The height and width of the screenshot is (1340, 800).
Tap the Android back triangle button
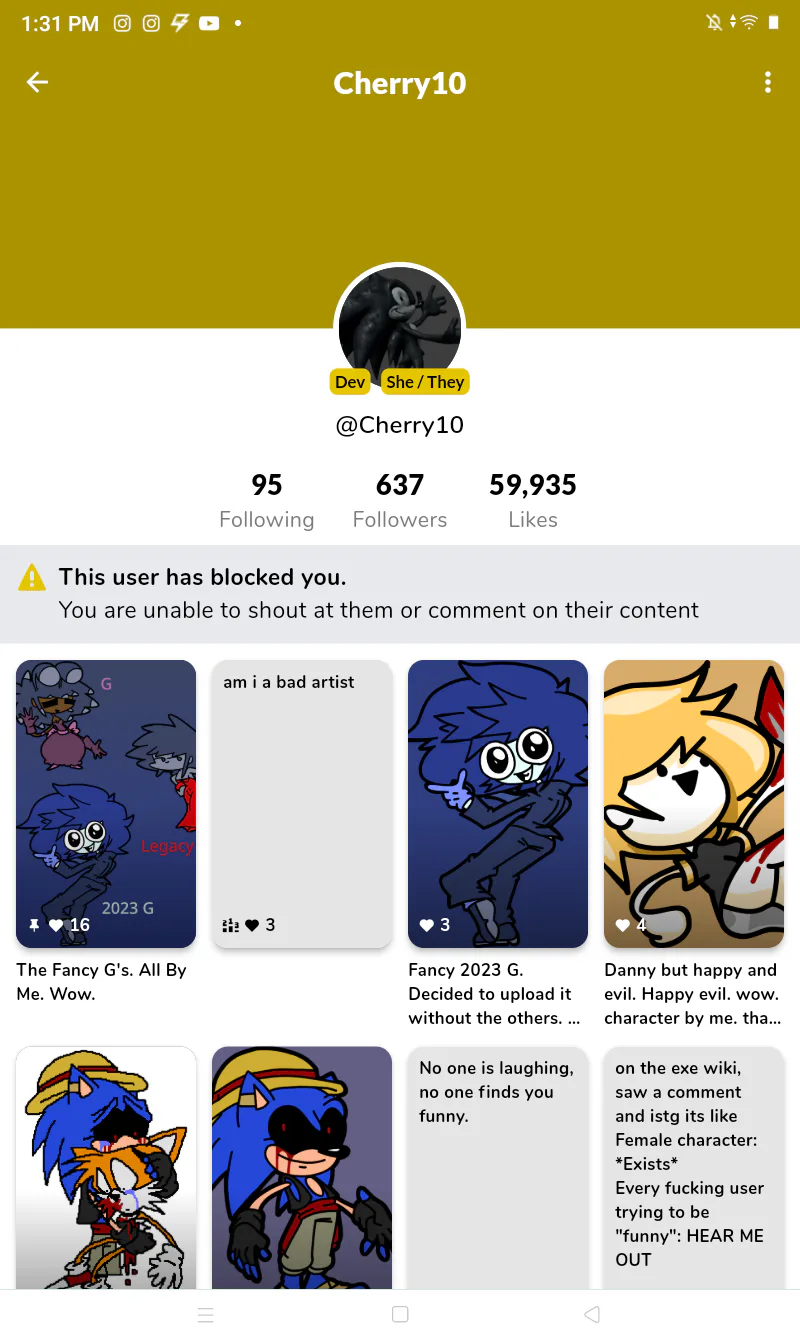[x=592, y=1315]
